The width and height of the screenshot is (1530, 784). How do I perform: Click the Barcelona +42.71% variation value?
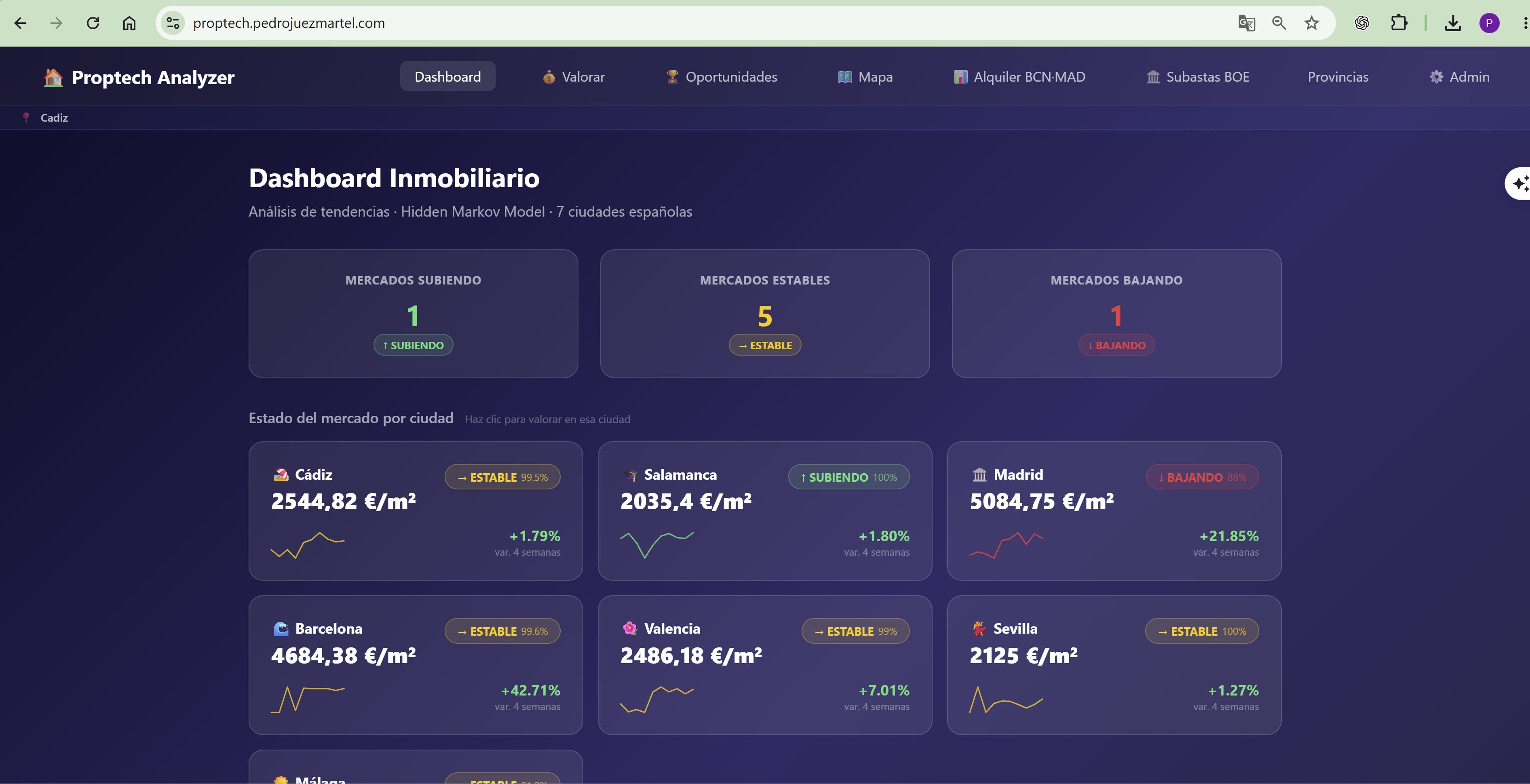tap(531, 690)
